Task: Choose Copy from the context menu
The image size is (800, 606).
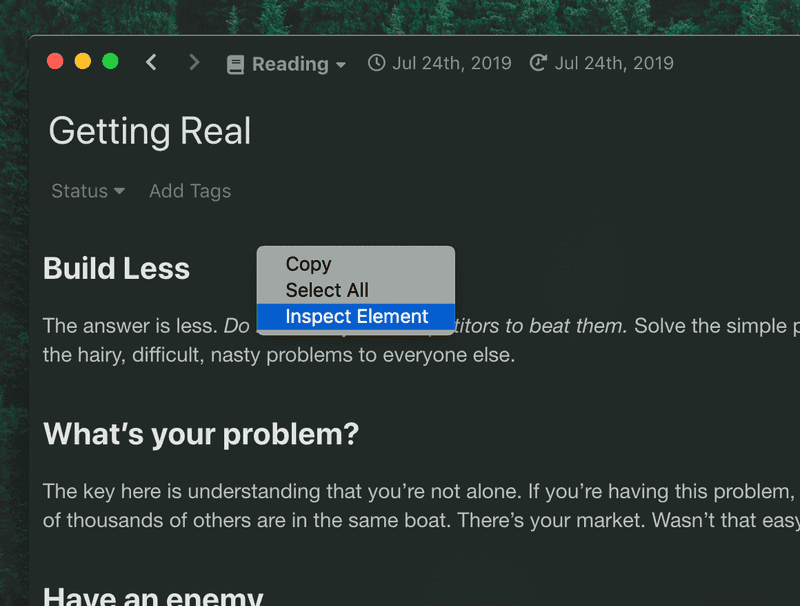Action: (x=308, y=264)
